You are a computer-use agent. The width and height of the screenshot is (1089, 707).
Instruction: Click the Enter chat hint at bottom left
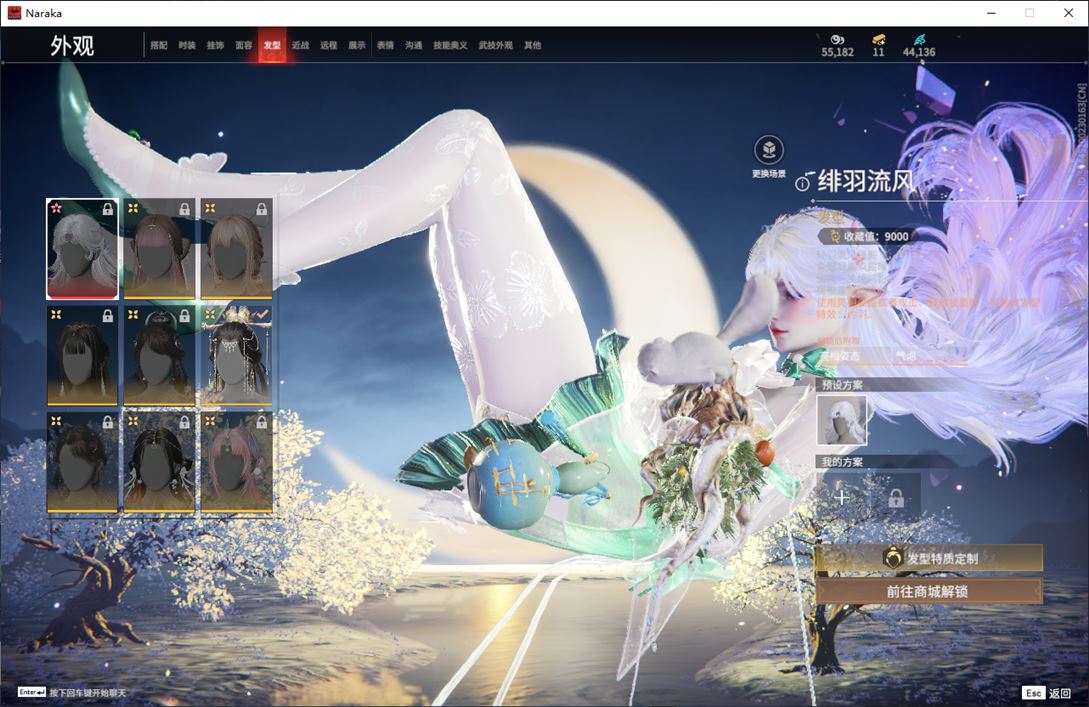click(x=72, y=692)
